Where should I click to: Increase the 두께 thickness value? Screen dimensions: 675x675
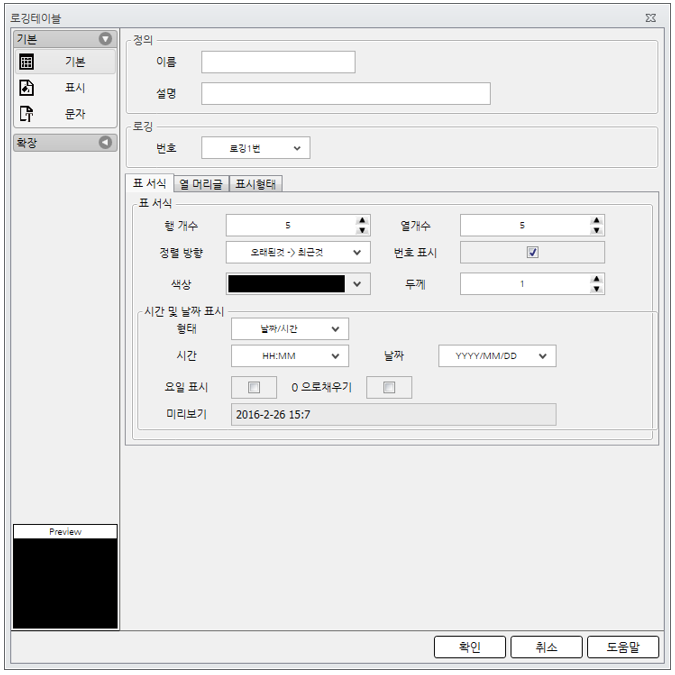point(596,279)
